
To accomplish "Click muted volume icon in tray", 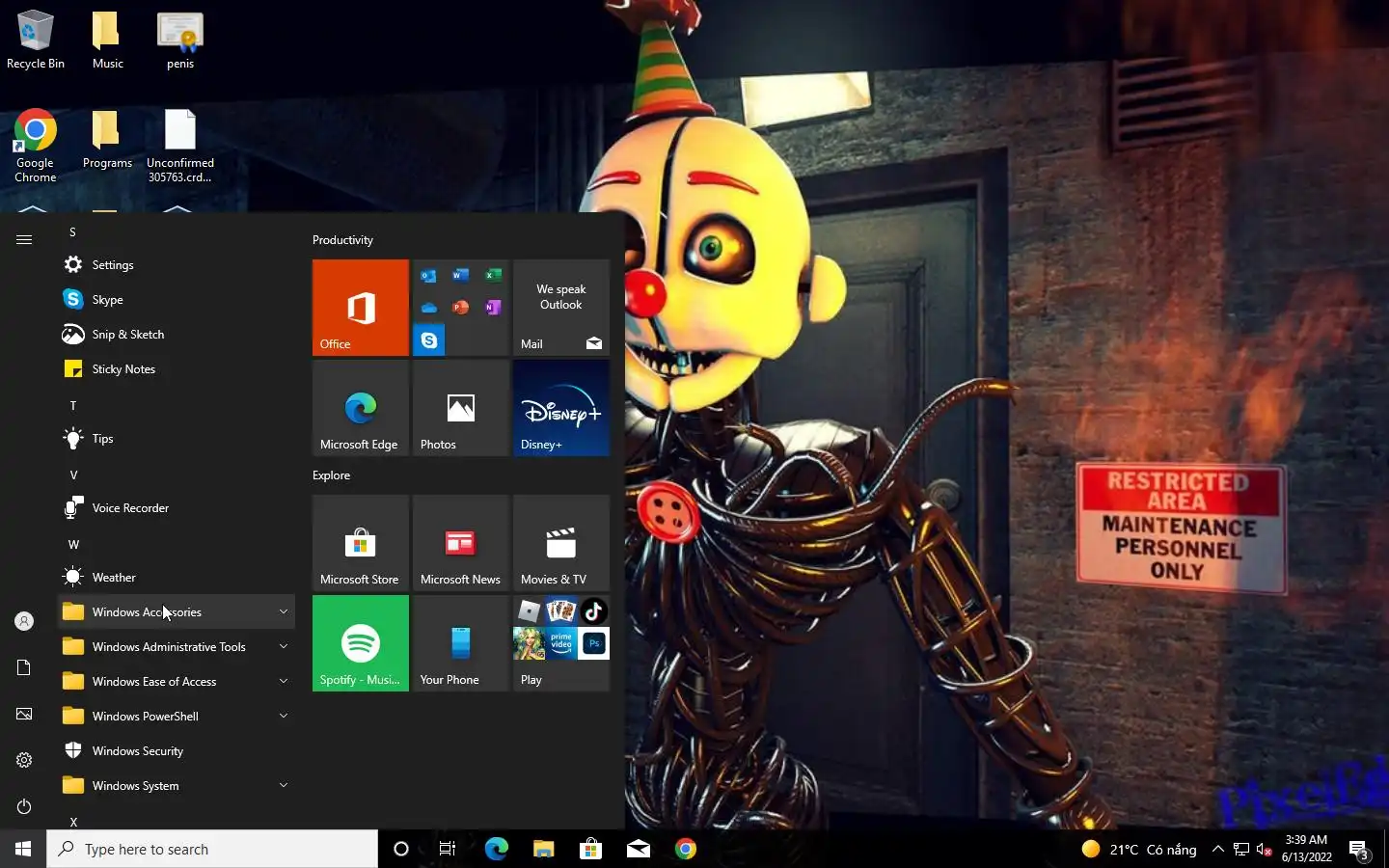I will tap(1265, 850).
